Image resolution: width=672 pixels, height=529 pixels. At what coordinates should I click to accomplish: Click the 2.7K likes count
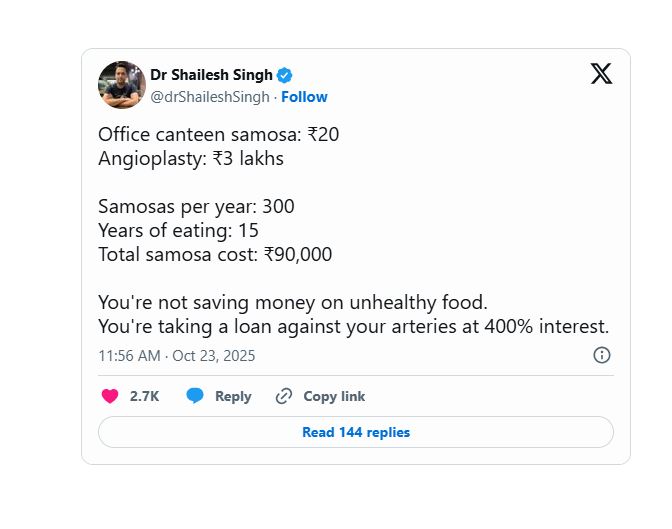click(x=144, y=396)
